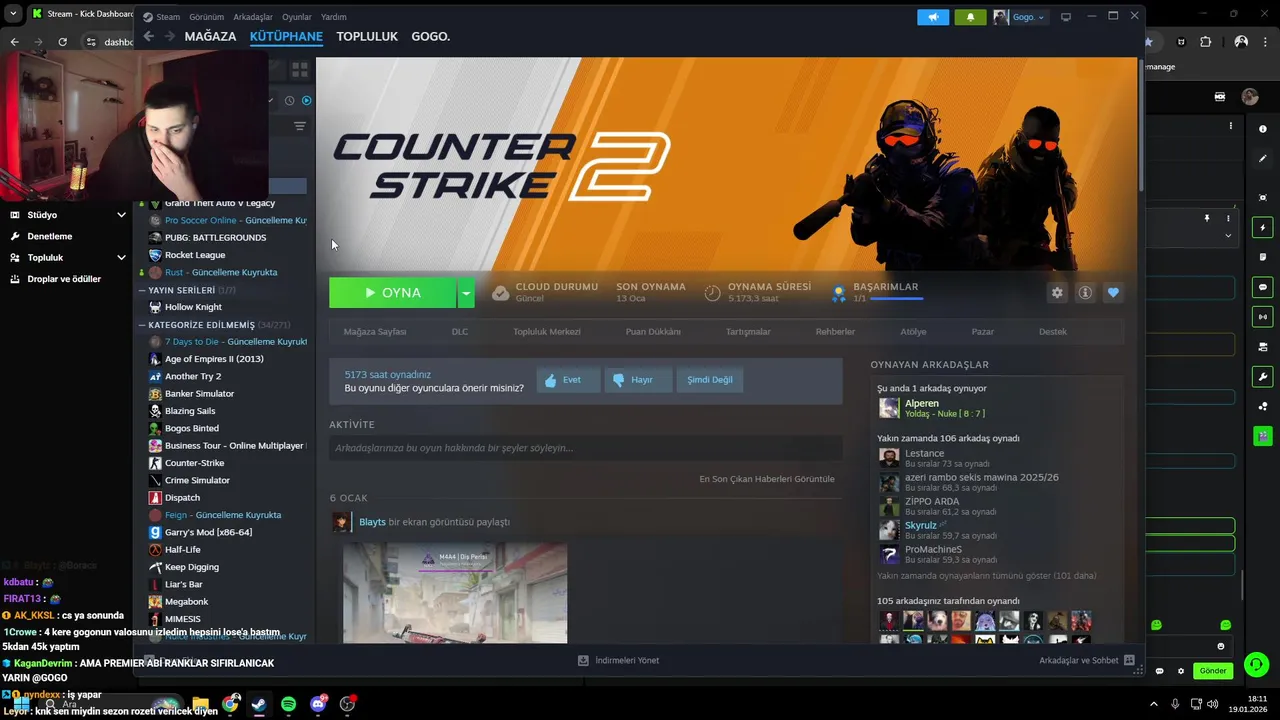Go back with Steam's back arrow

pyautogui.click(x=149, y=36)
